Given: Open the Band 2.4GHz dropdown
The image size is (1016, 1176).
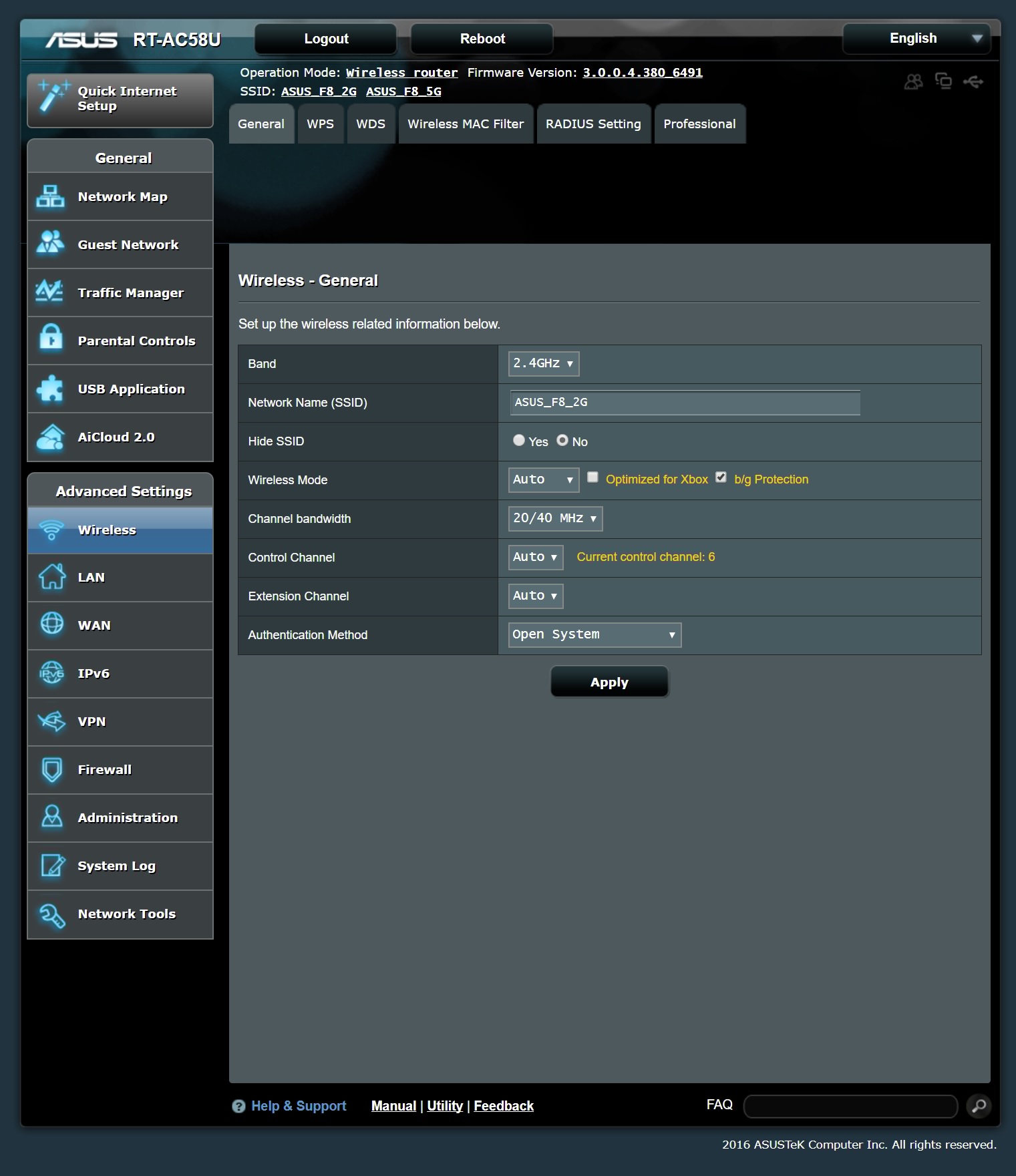Looking at the screenshot, I should (x=544, y=364).
